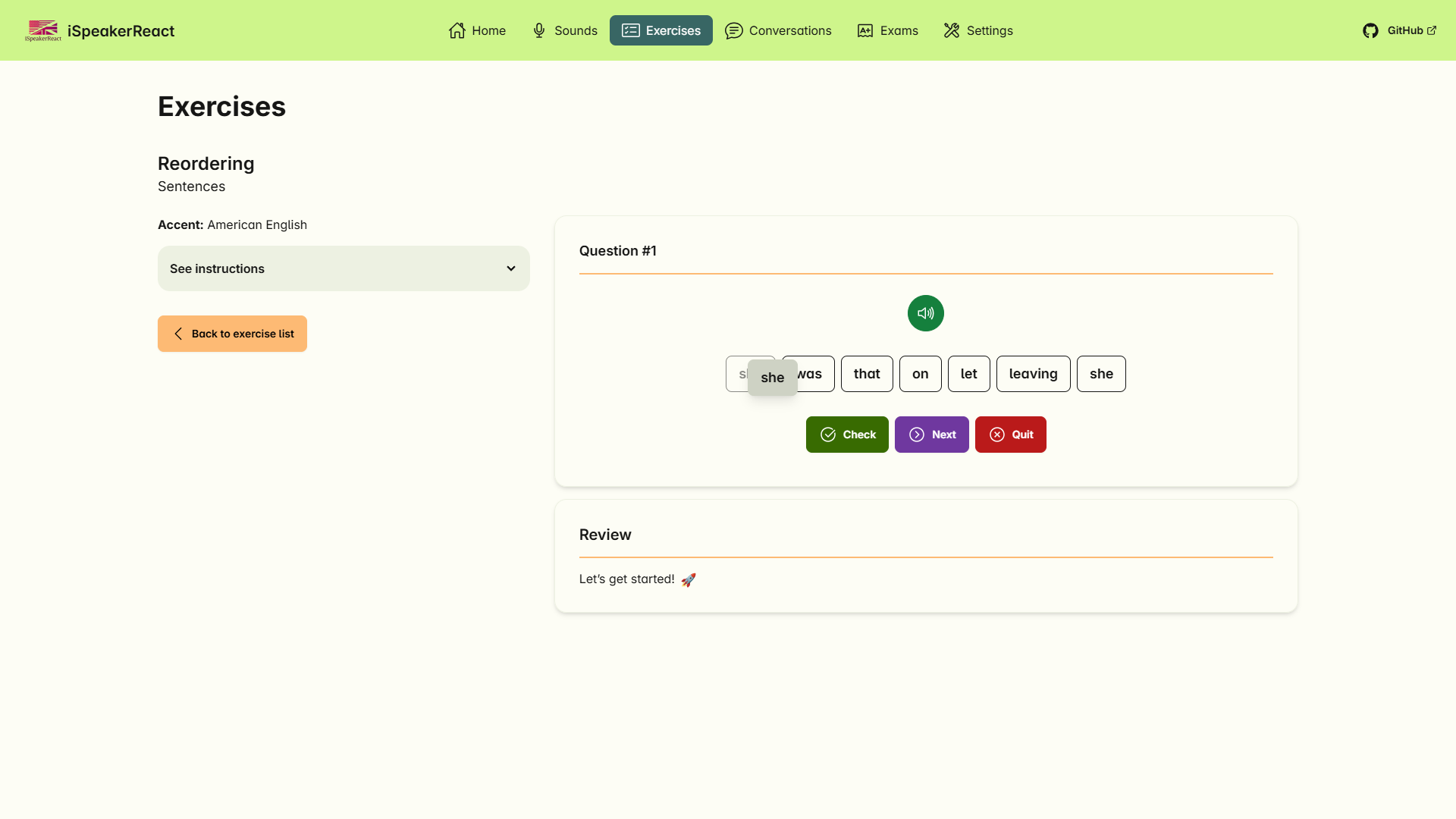Click the chevron arrow in See instructions

click(x=511, y=268)
